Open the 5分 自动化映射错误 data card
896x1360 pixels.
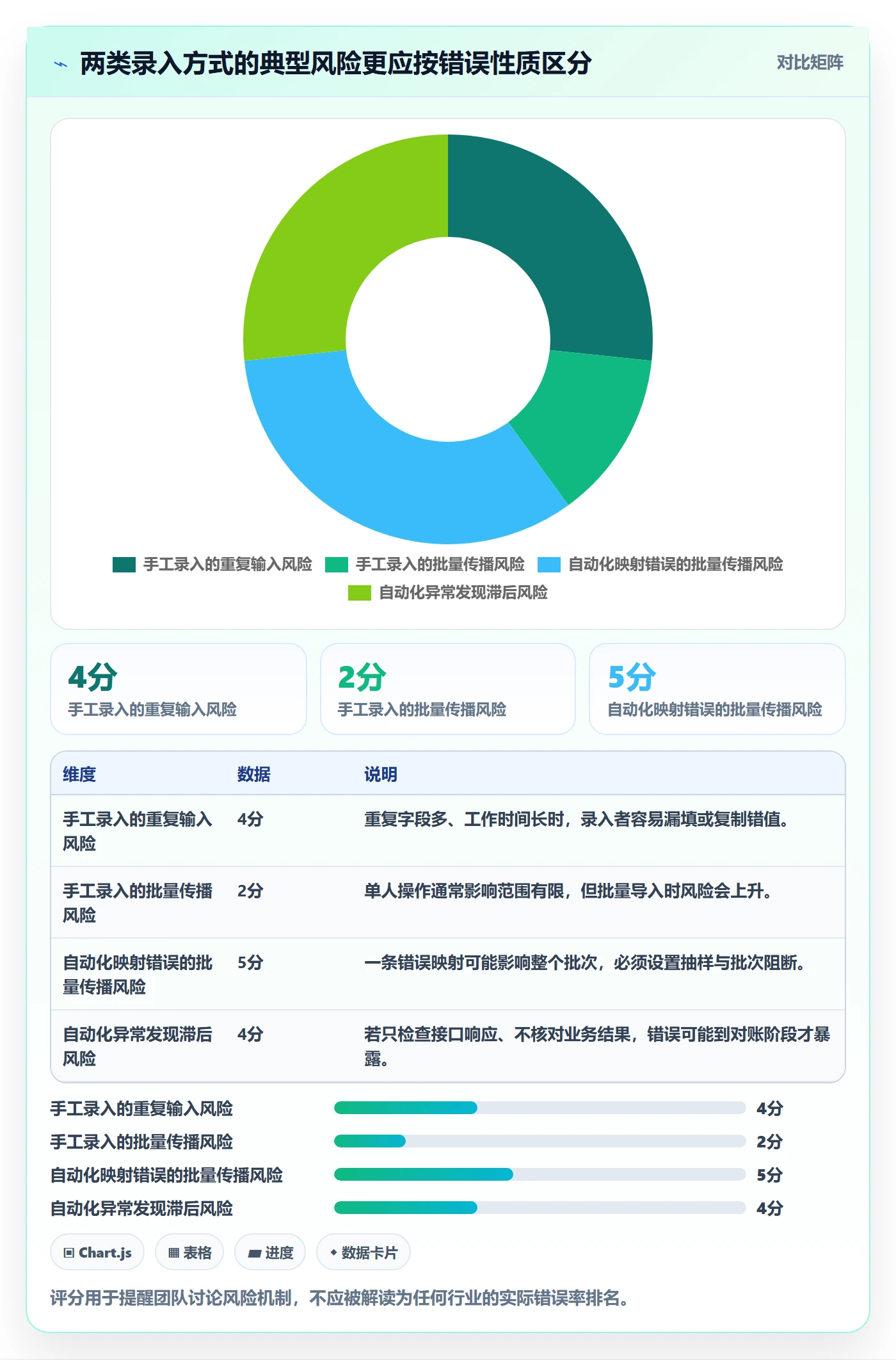point(717,689)
